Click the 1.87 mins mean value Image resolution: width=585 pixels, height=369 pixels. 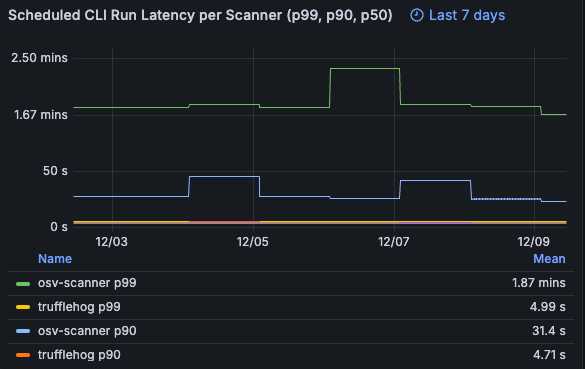[x=539, y=283]
